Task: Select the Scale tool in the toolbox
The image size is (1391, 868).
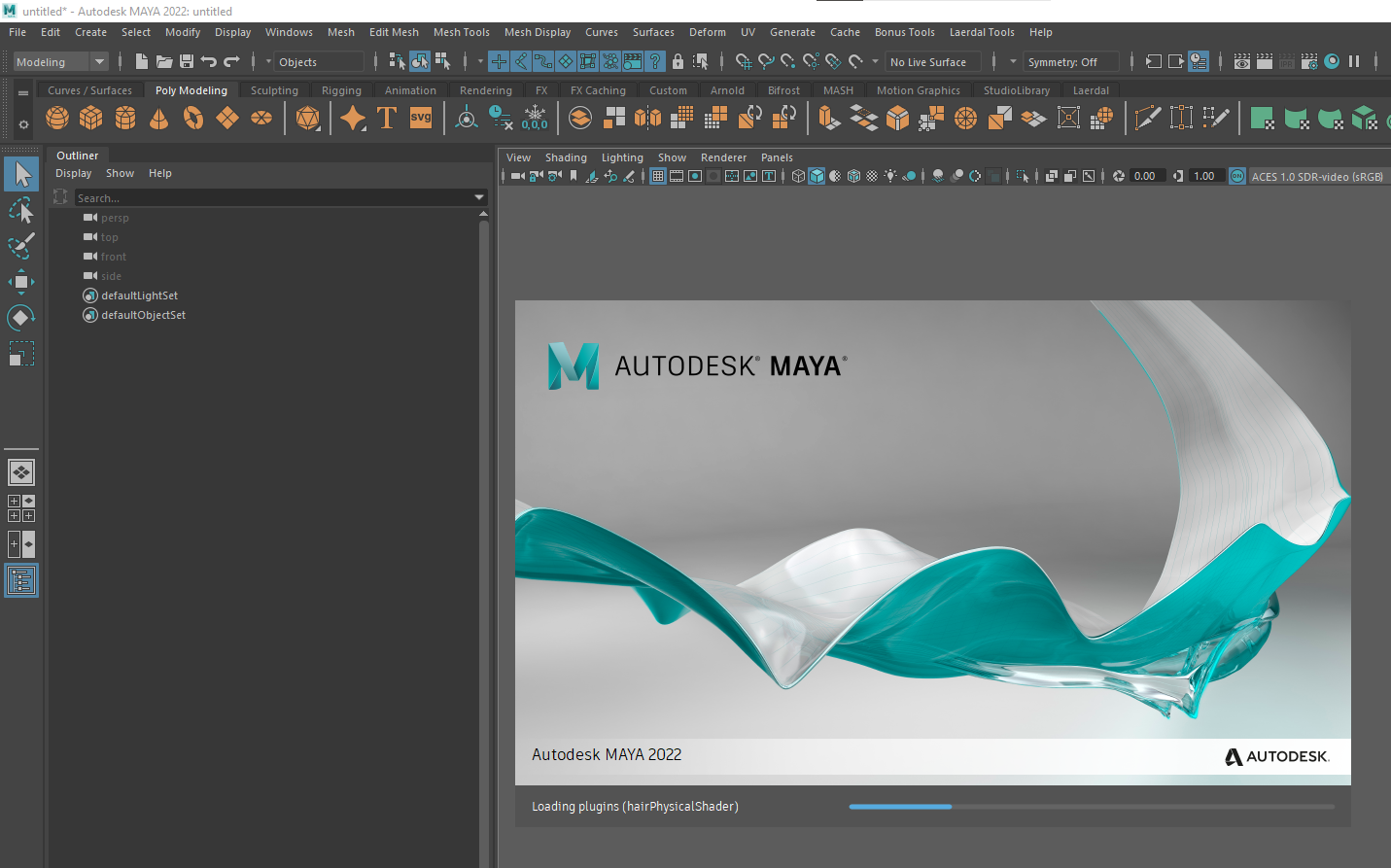Action: [x=21, y=354]
